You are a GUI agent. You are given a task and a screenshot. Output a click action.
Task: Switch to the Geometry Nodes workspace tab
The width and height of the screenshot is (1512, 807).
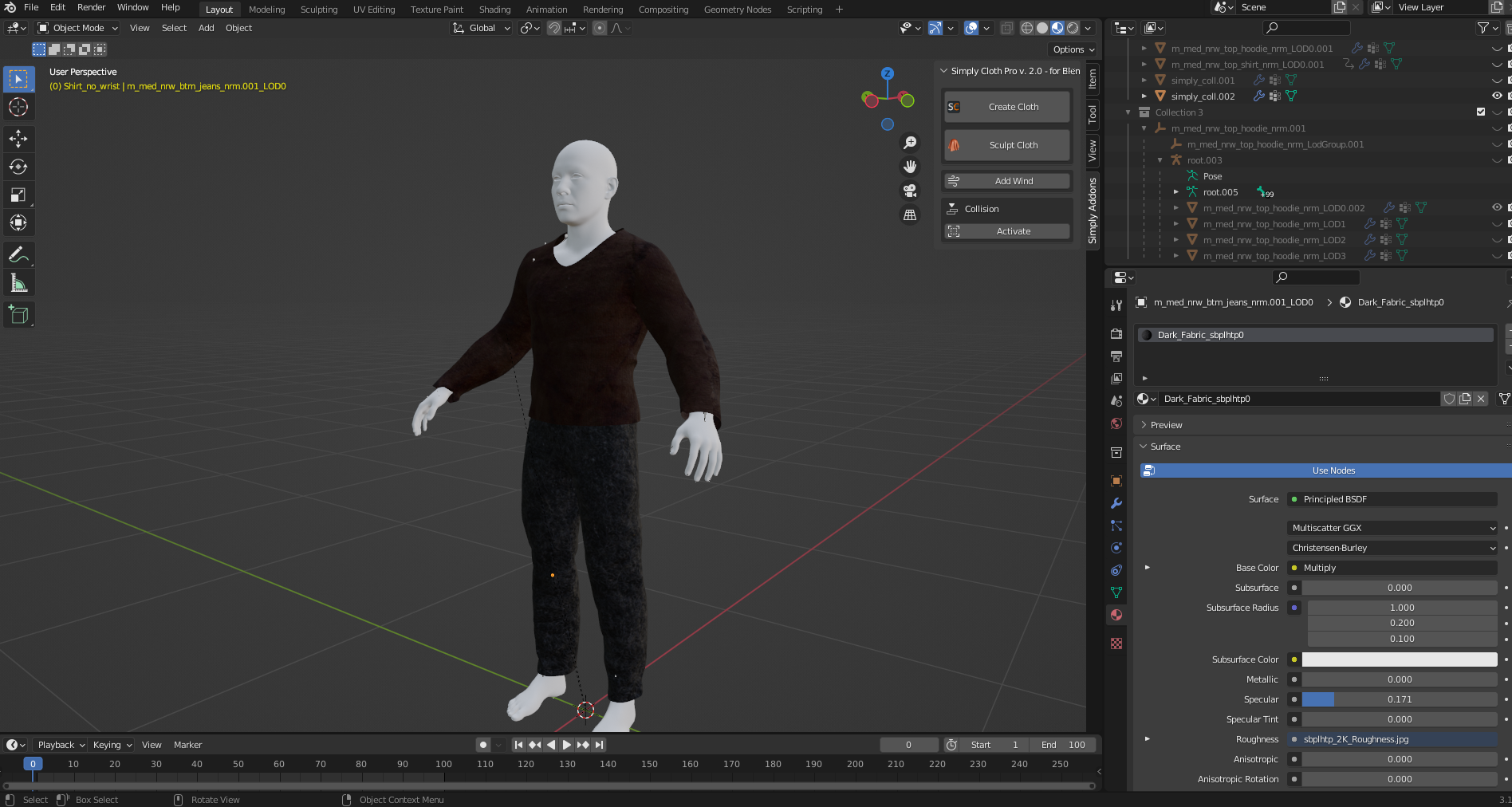(738, 10)
